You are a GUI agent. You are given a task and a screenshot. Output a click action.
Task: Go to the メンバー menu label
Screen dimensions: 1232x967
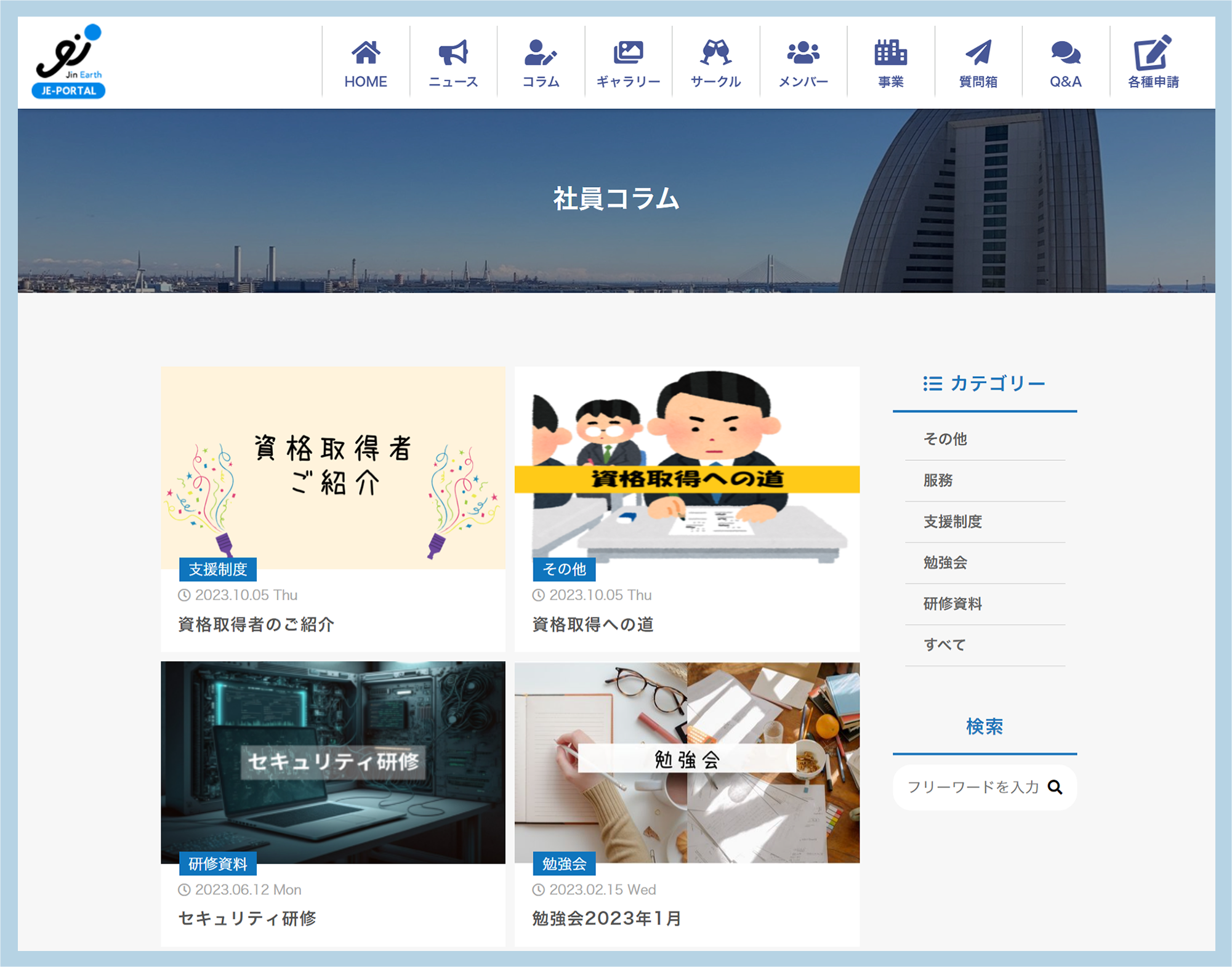pyautogui.click(x=803, y=82)
